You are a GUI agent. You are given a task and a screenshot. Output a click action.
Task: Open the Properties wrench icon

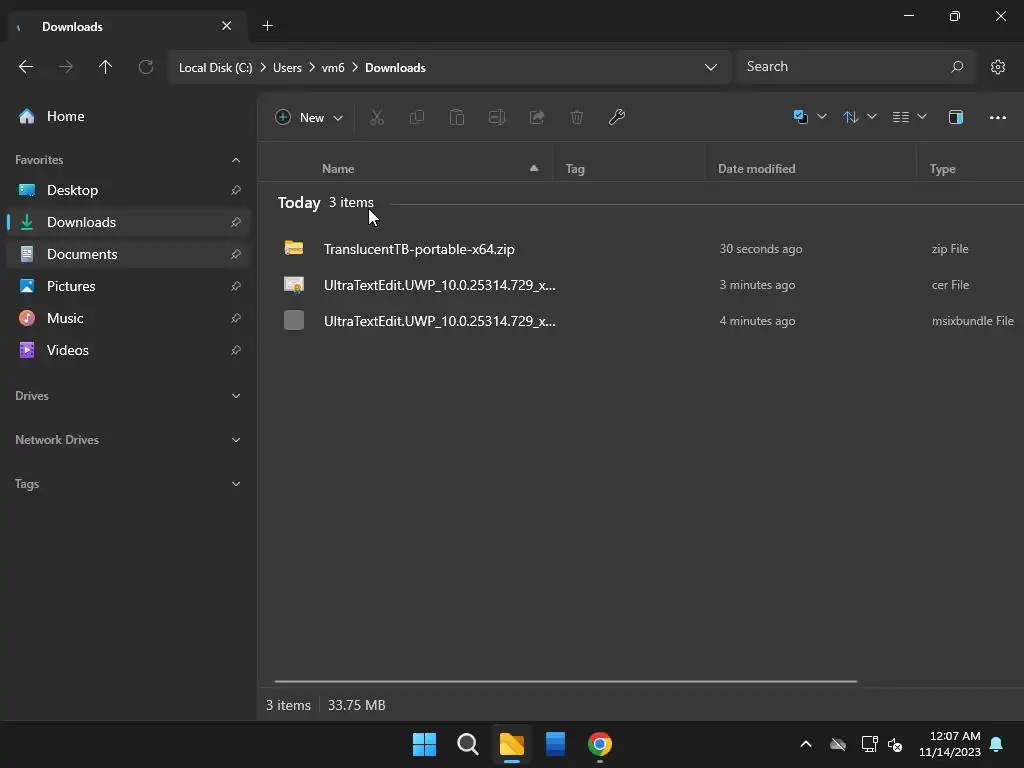616,117
